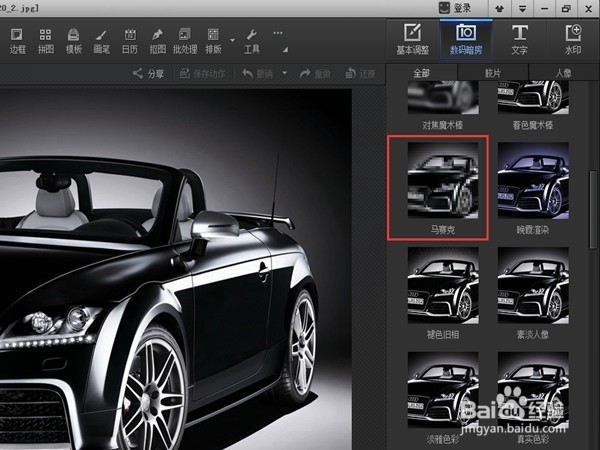Open the 批处理 (batch) tool
Viewport: 600px width, 450px height.
[185, 41]
